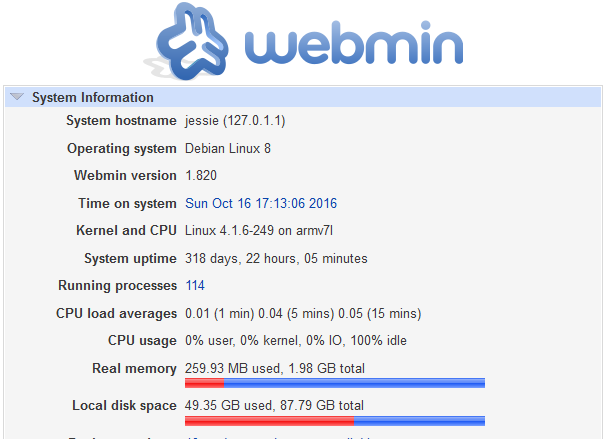Click the red used portion of disk bar
Screen dimensions: 605x439
tap(269, 421)
